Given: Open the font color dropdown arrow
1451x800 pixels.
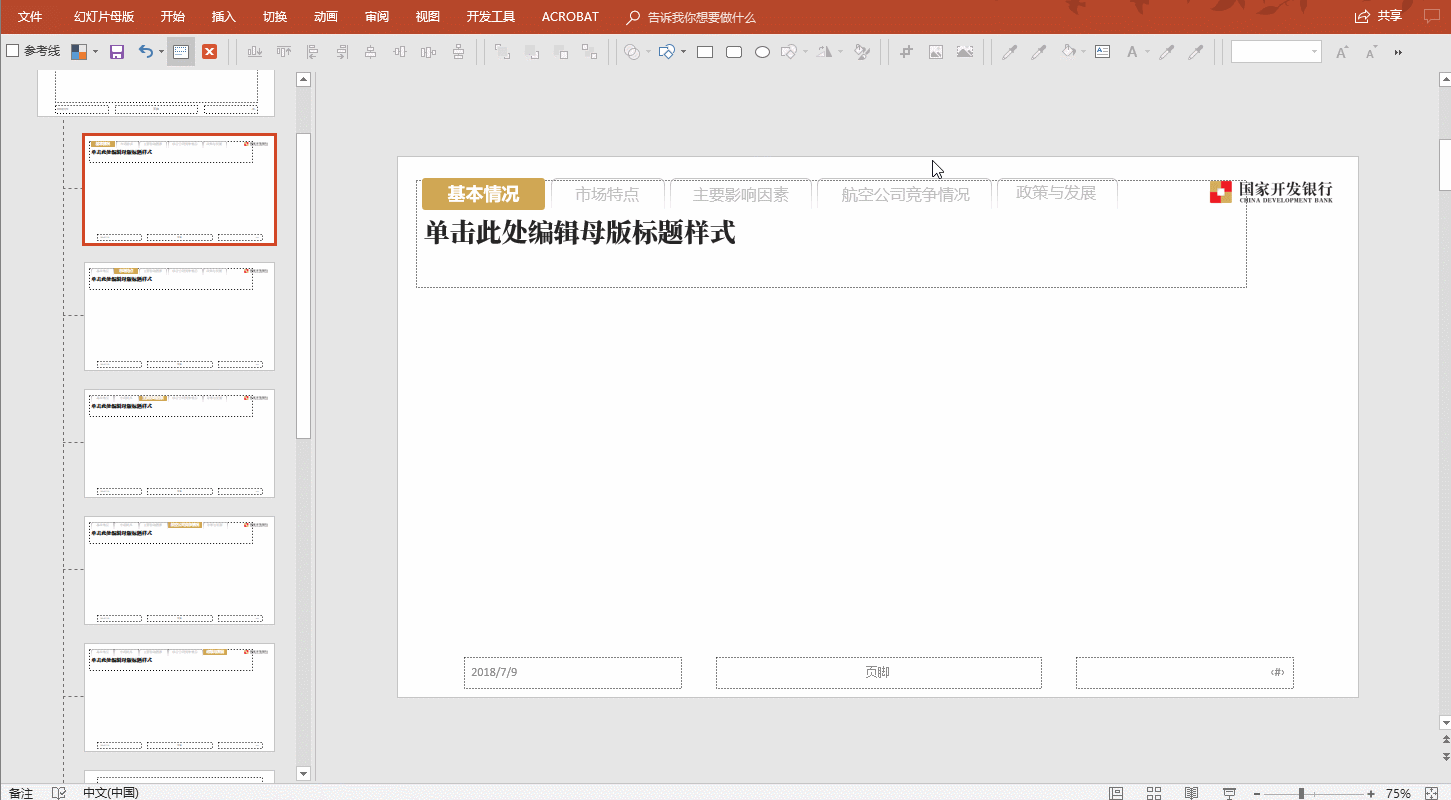Looking at the screenshot, I should (x=1147, y=52).
